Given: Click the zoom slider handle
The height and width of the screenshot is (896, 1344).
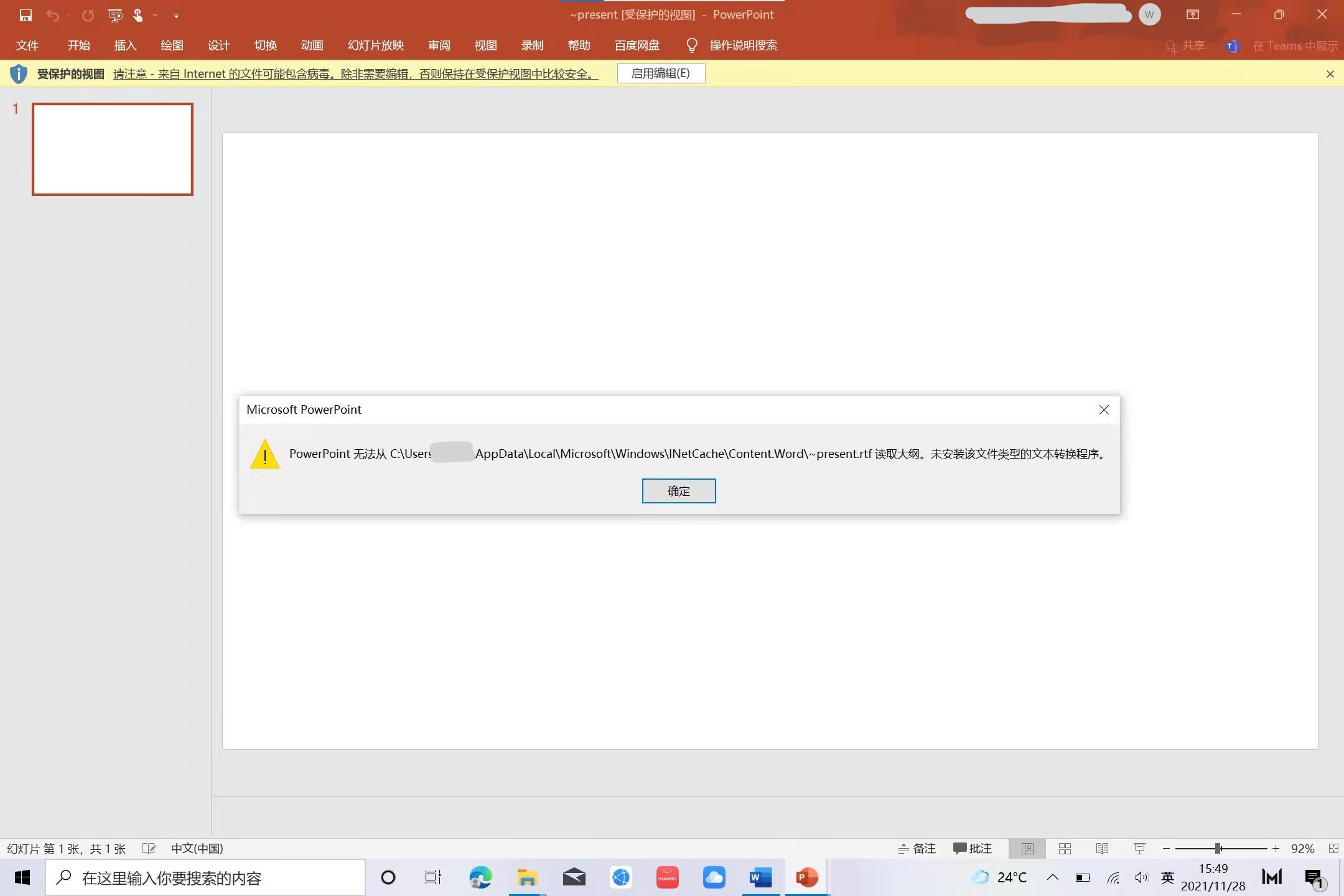Looking at the screenshot, I should [x=1218, y=849].
